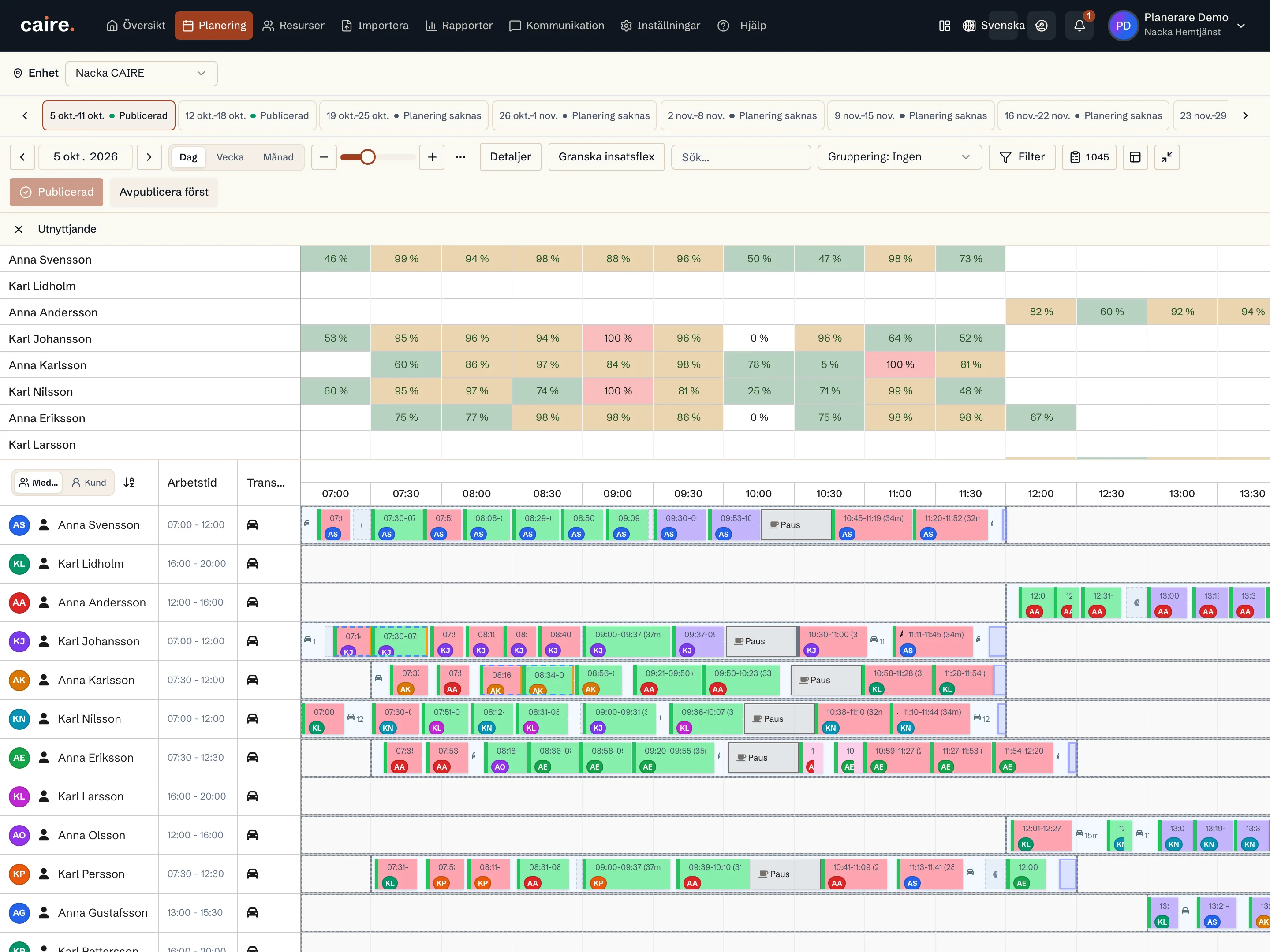Switch view to Månad
Image resolution: width=1270 pixels, height=952 pixels.
point(278,157)
